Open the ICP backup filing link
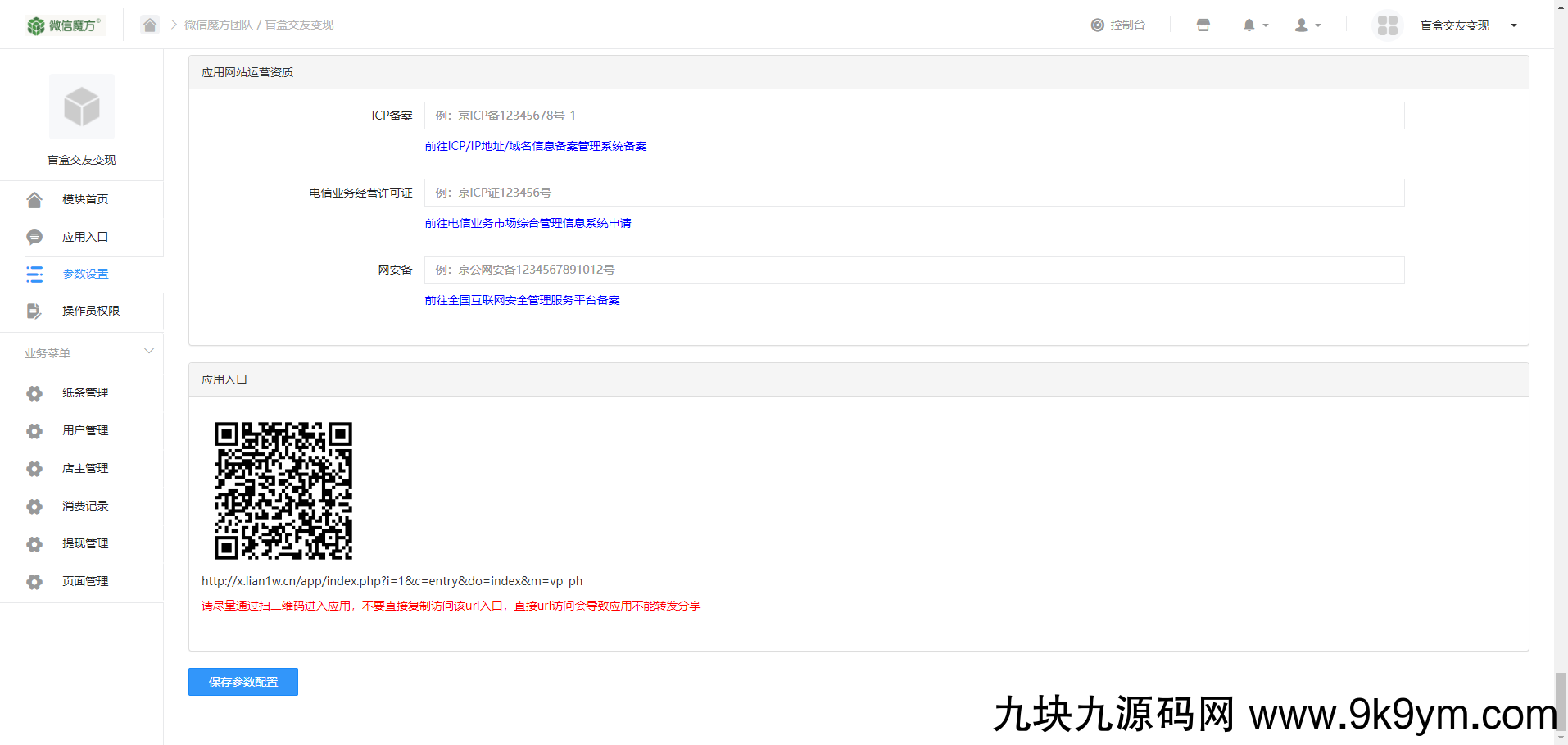 coord(535,145)
